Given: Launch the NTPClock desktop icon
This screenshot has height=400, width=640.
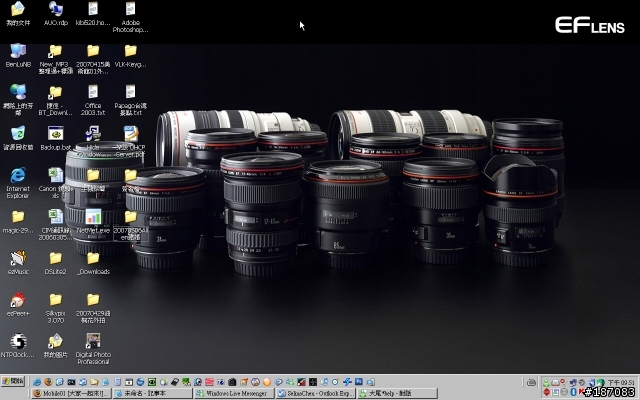Looking at the screenshot, I should tap(18, 346).
